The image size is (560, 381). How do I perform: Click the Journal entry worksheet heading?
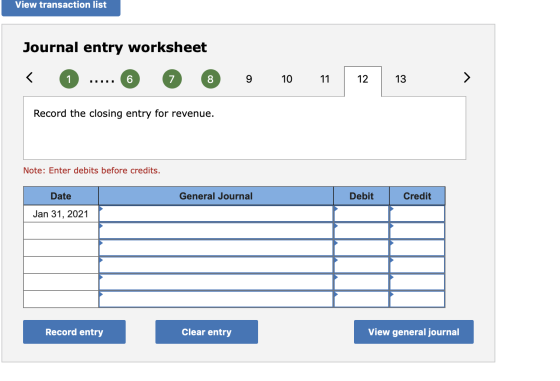115,47
